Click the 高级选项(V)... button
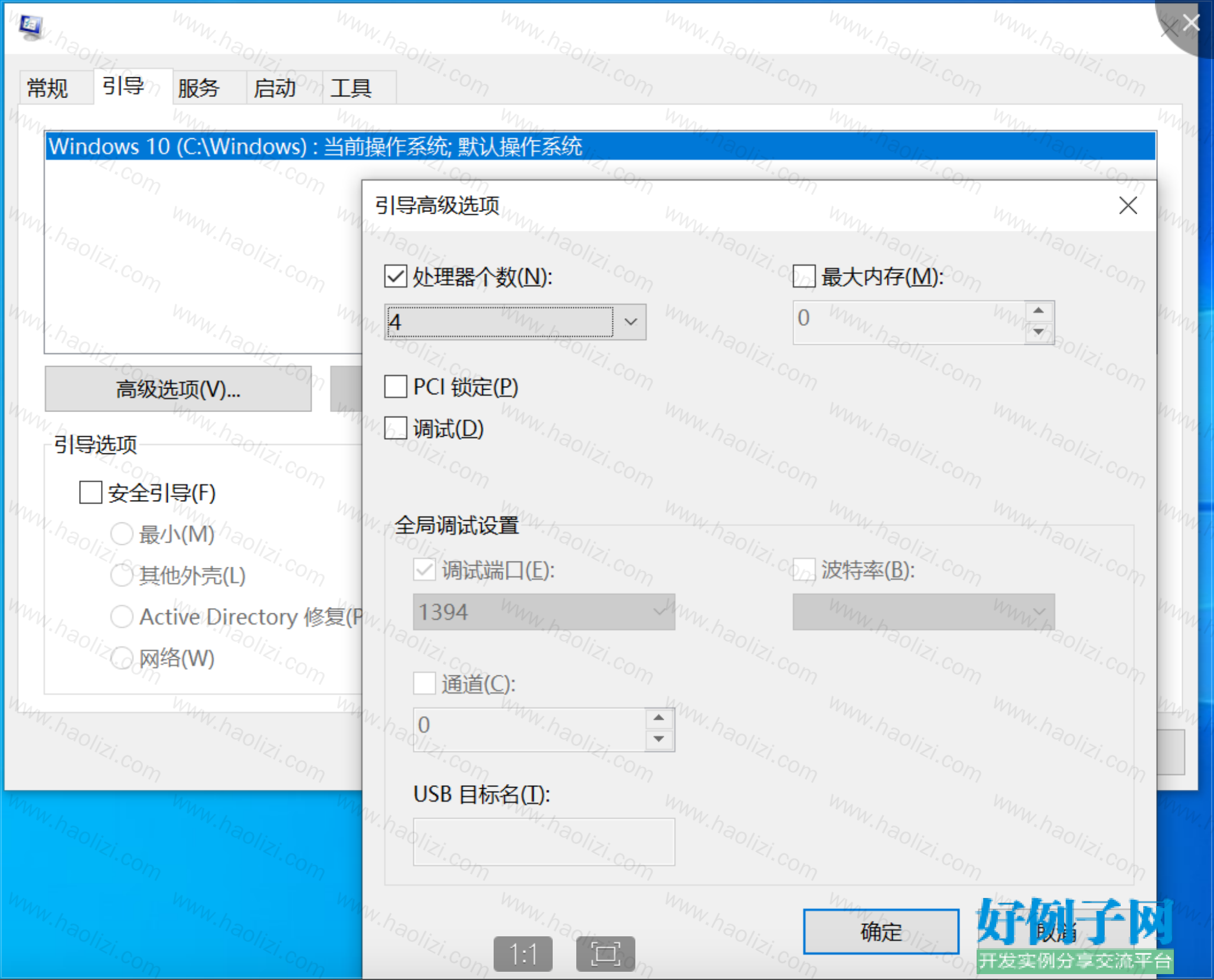This screenshot has height=980, width=1214. (x=178, y=389)
